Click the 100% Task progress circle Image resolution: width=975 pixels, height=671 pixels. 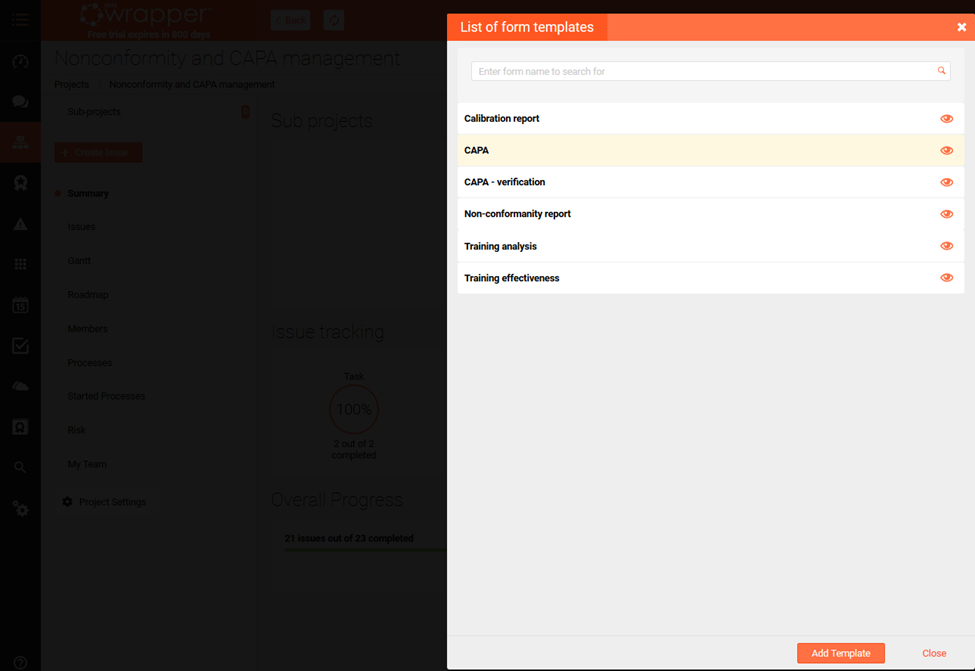pyautogui.click(x=354, y=409)
